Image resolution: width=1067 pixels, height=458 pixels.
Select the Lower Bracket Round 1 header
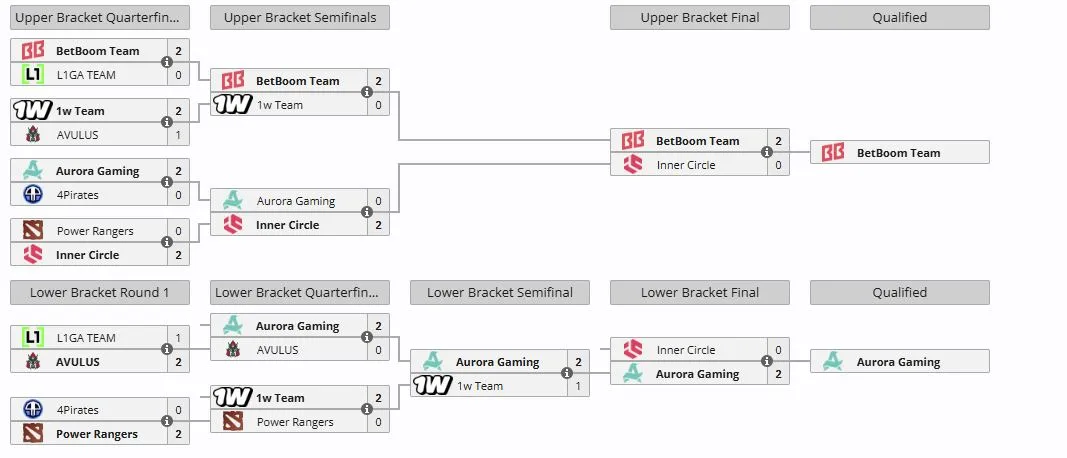(x=100, y=293)
